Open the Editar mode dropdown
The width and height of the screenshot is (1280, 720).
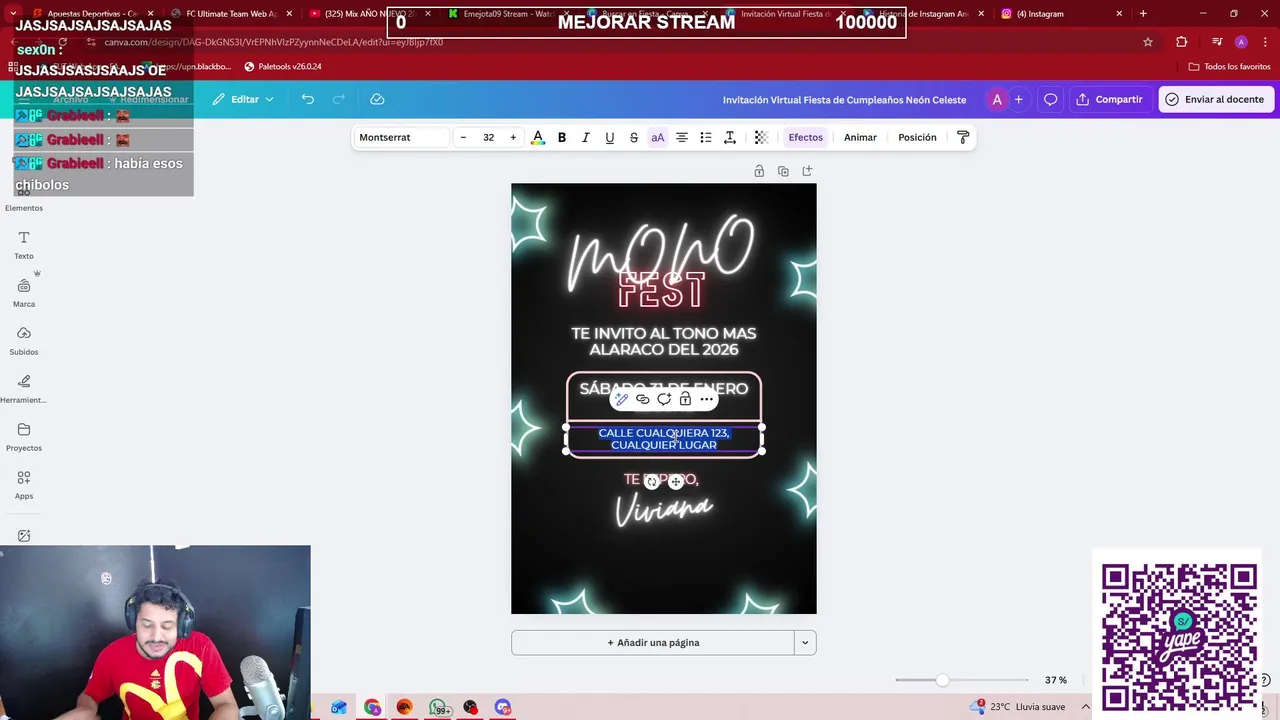click(243, 99)
